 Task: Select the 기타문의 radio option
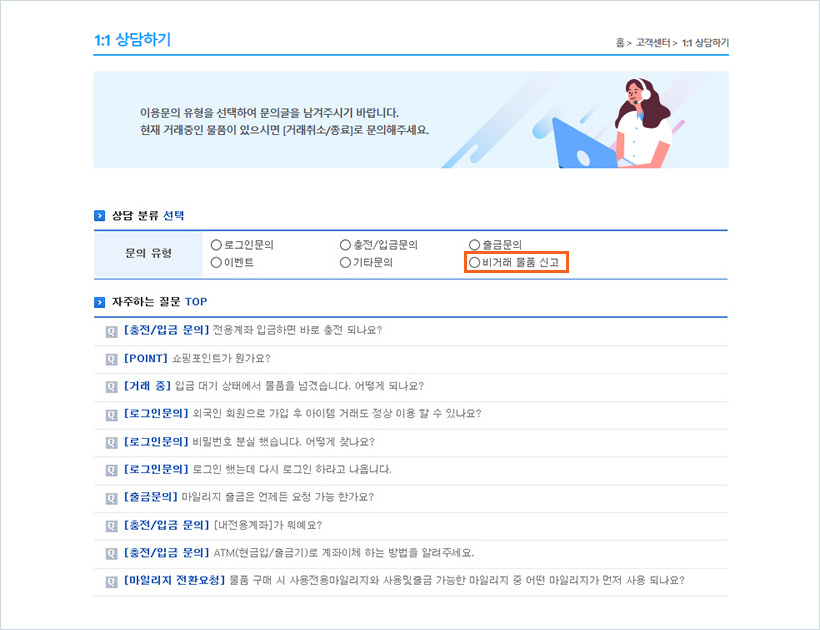tap(345, 262)
